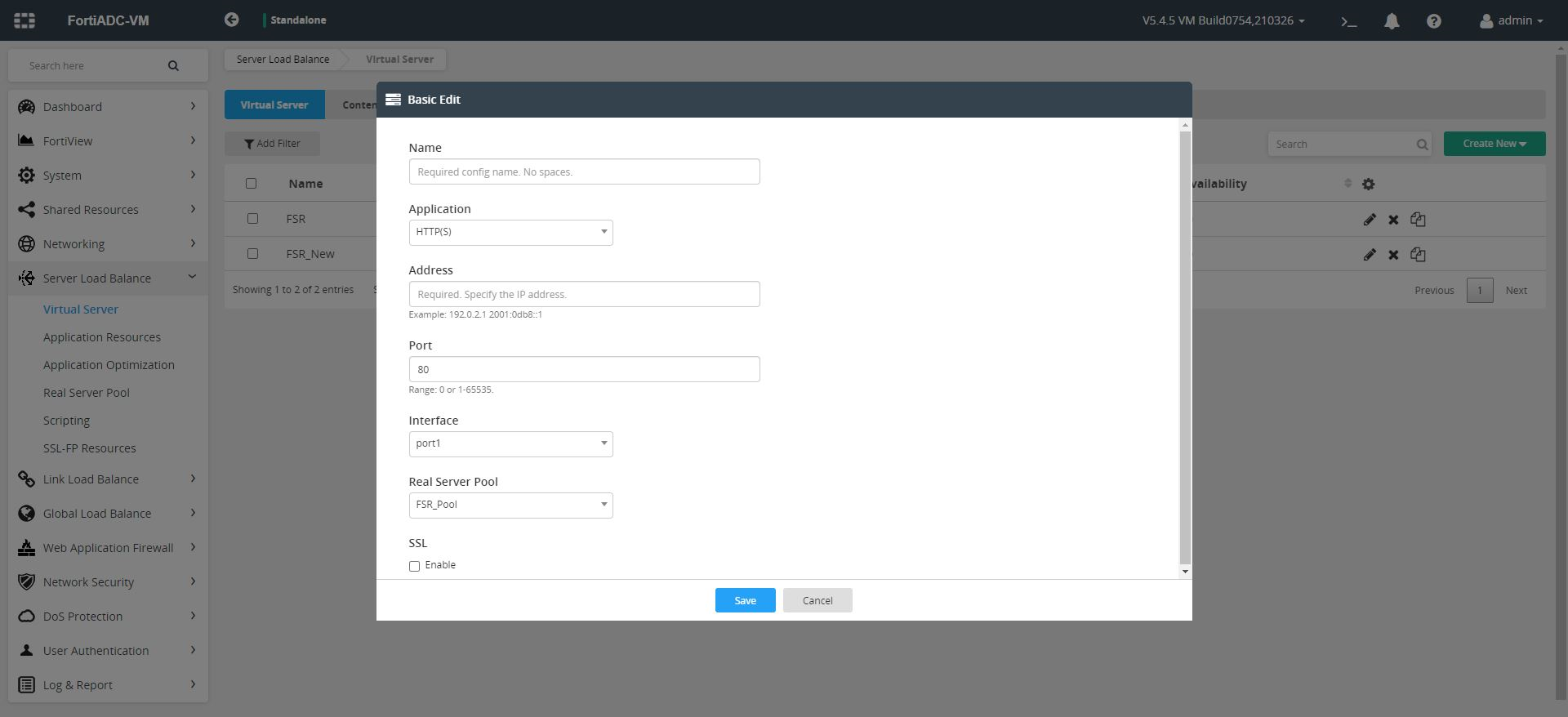Click into the Port input field
The width and height of the screenshot is (1568, 717).
(x=584, y=369)
